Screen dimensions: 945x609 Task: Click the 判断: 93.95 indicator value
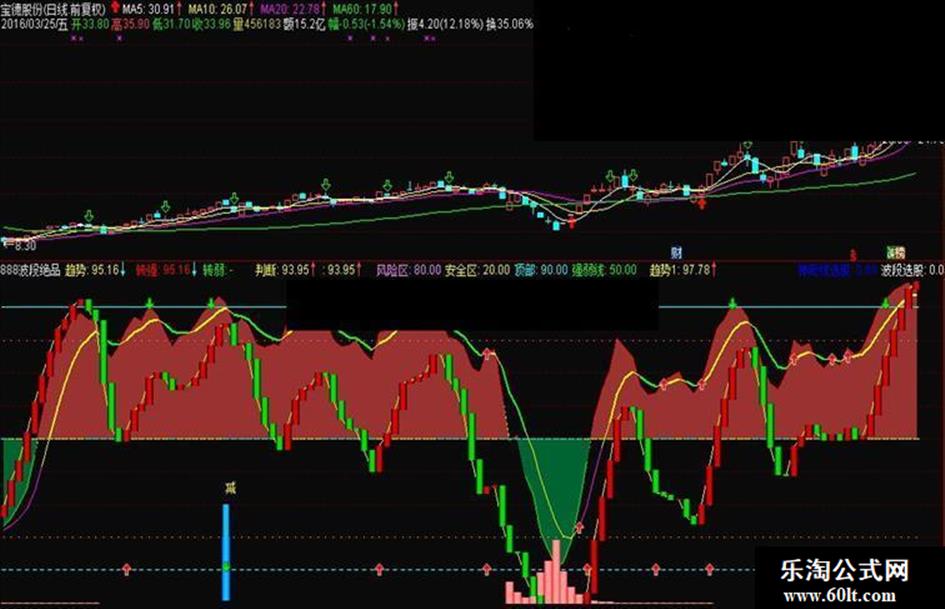tap(284, 270)
